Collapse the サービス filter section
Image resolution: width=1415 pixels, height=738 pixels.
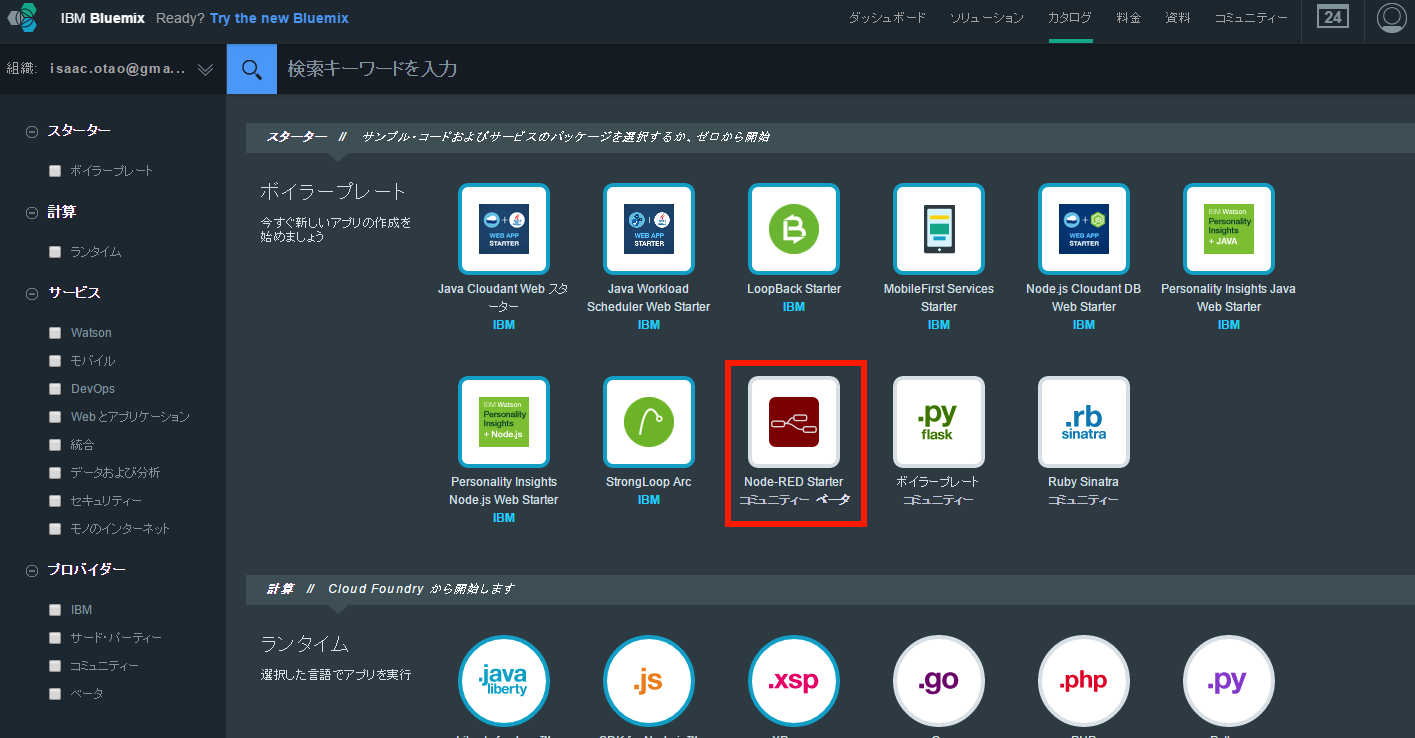32,294
